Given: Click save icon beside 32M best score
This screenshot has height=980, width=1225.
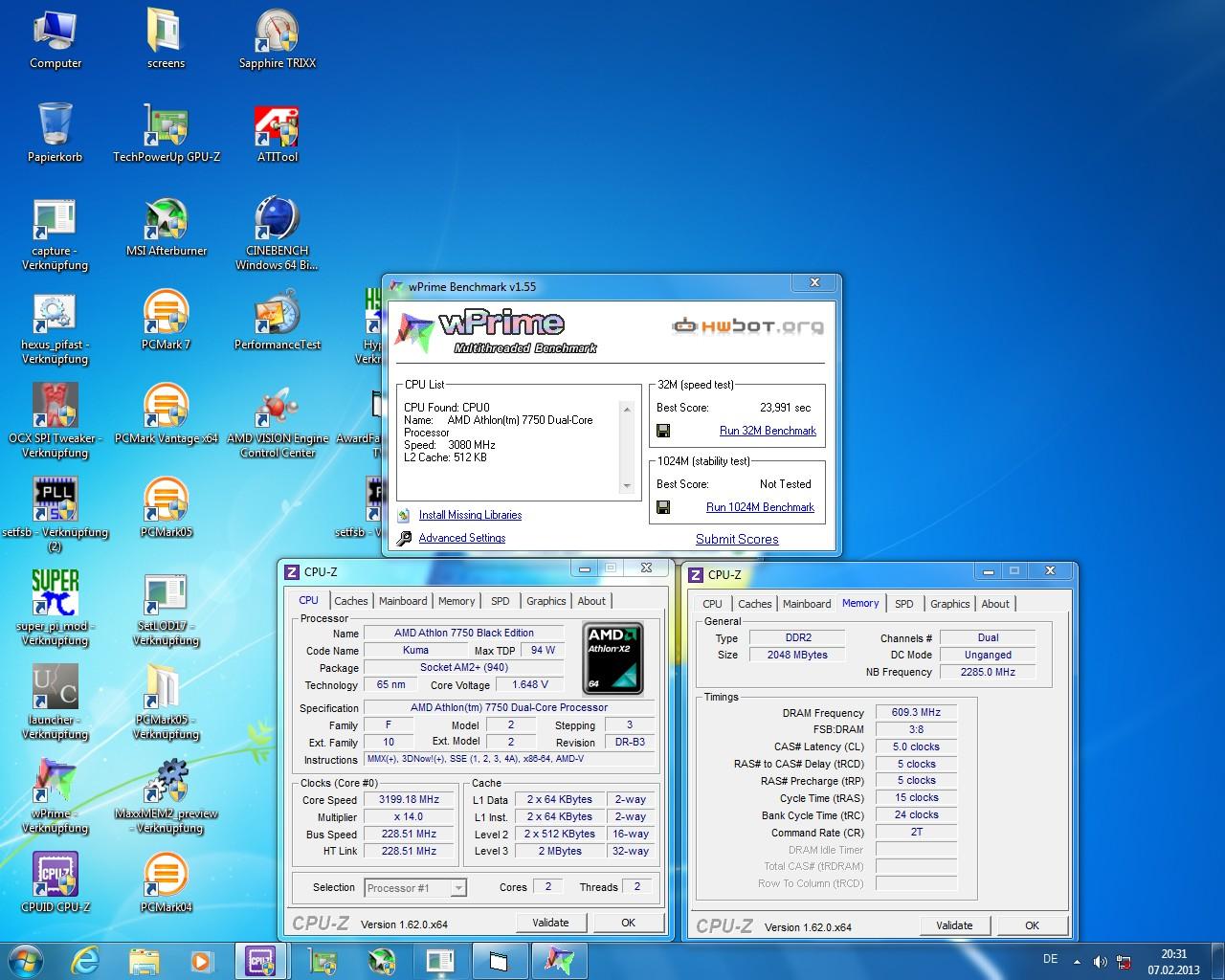Looking at the screenshot, I should click(663, 431).
